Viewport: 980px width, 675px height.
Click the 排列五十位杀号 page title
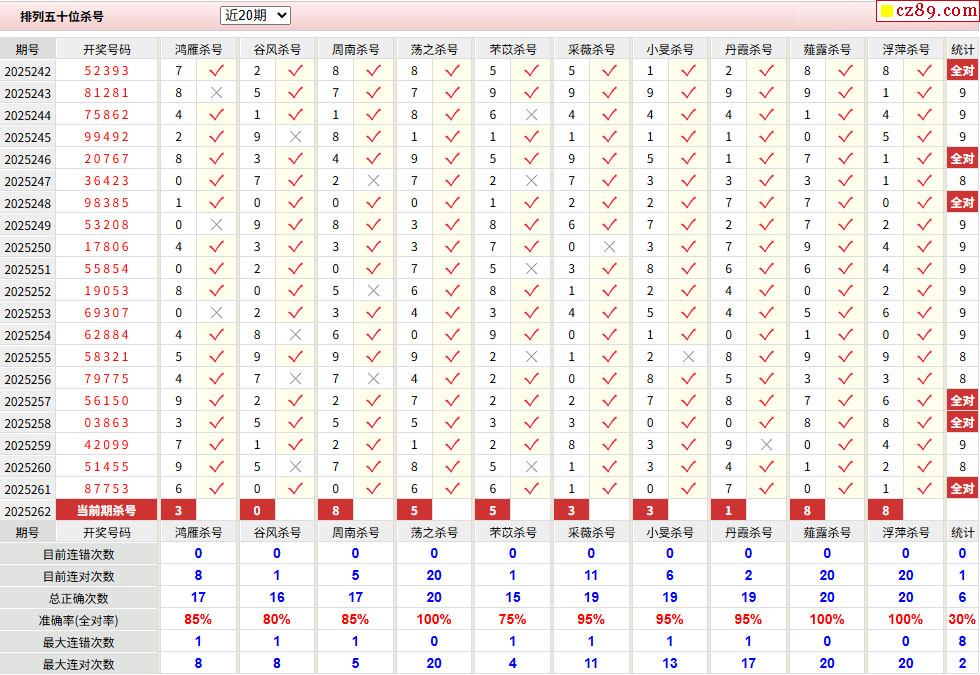point(62,17)
